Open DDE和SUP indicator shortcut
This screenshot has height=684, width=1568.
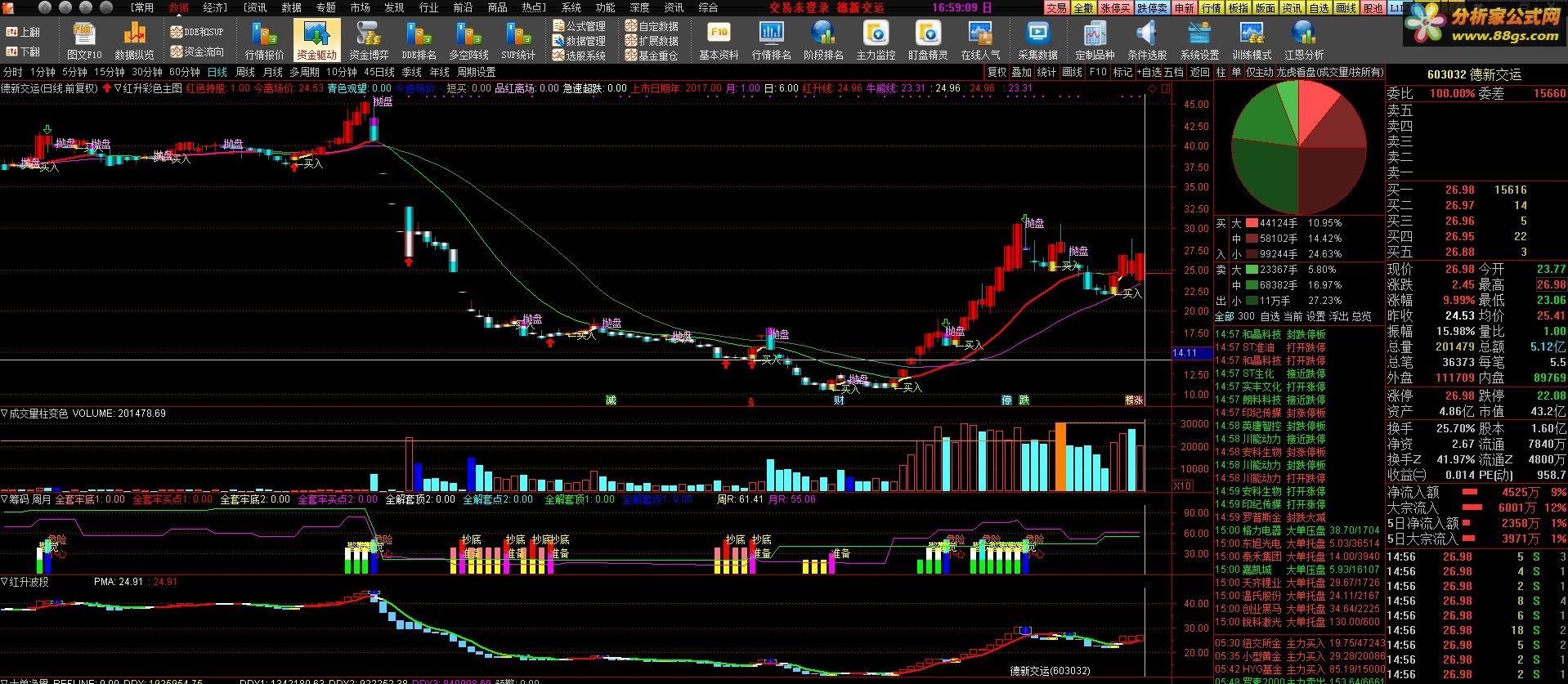(197, 32)
